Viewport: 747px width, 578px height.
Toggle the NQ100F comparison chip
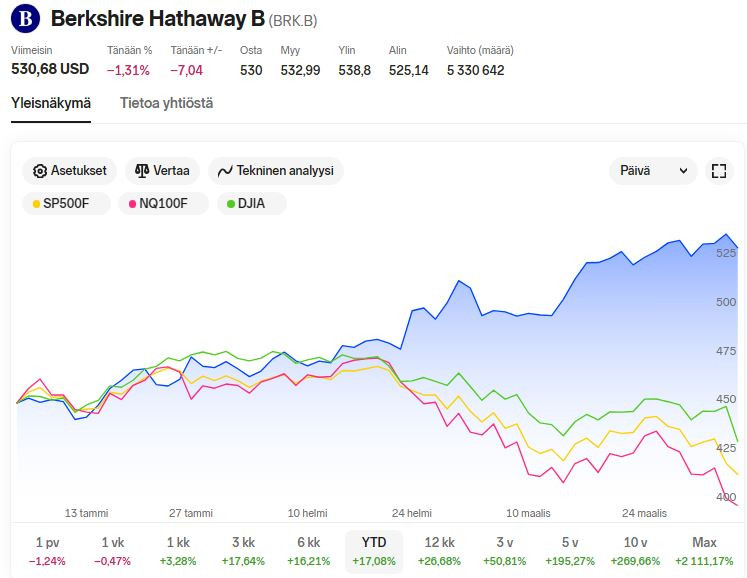pyautogui.click(x=163, y=203)
